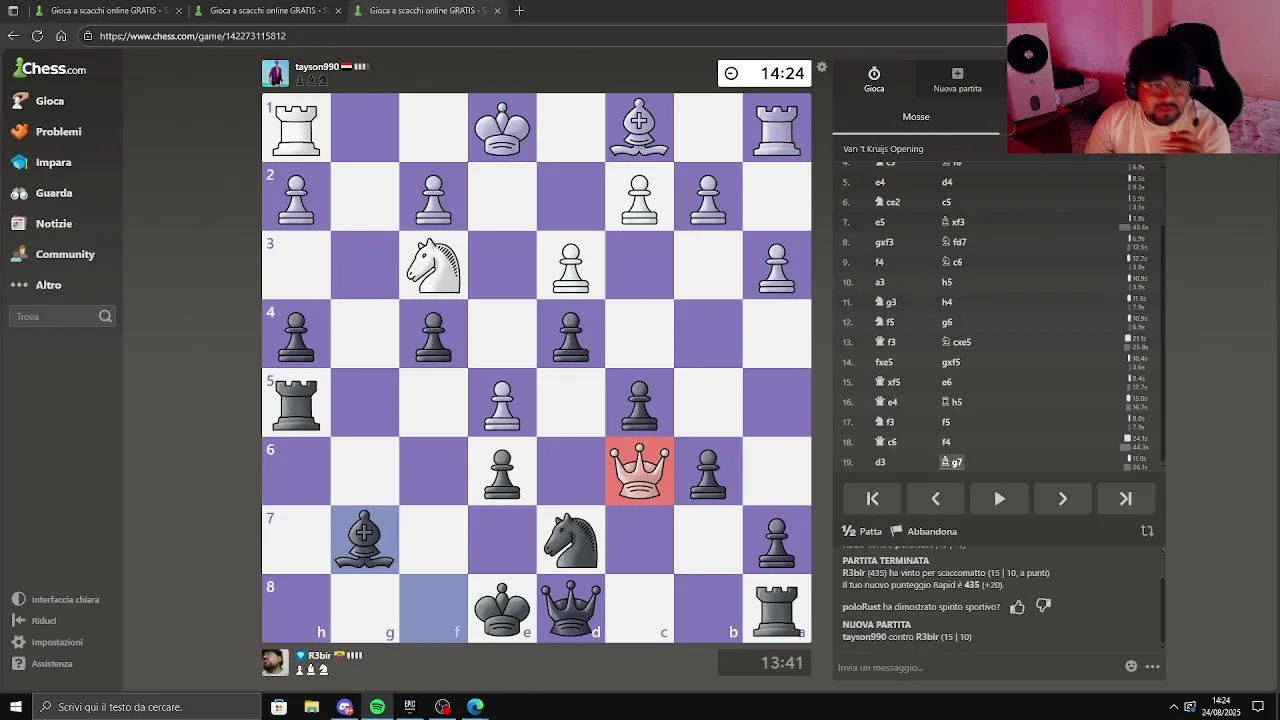Open board settings gear beside the clock
This screenshot has width=1280, height=720.
pos(822,67)
